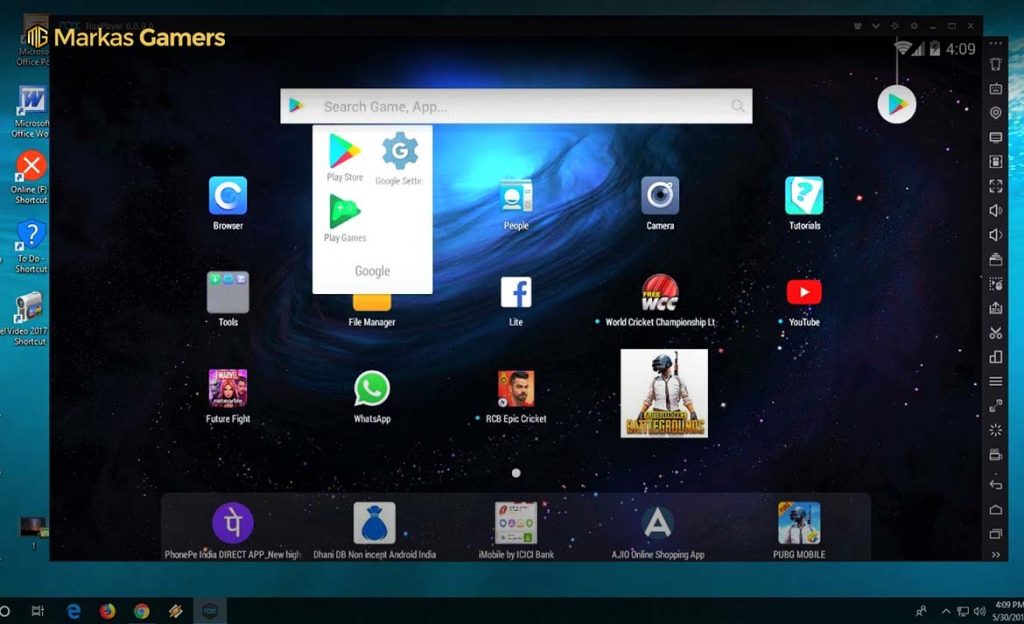
Task: Launch RCB Epic Cricket game
Action: coord(516,388)
